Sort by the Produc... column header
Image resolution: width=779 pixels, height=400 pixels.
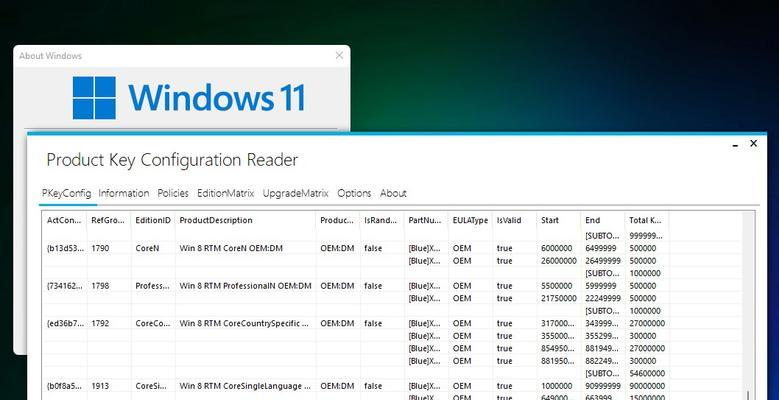[x=338, y=220]
